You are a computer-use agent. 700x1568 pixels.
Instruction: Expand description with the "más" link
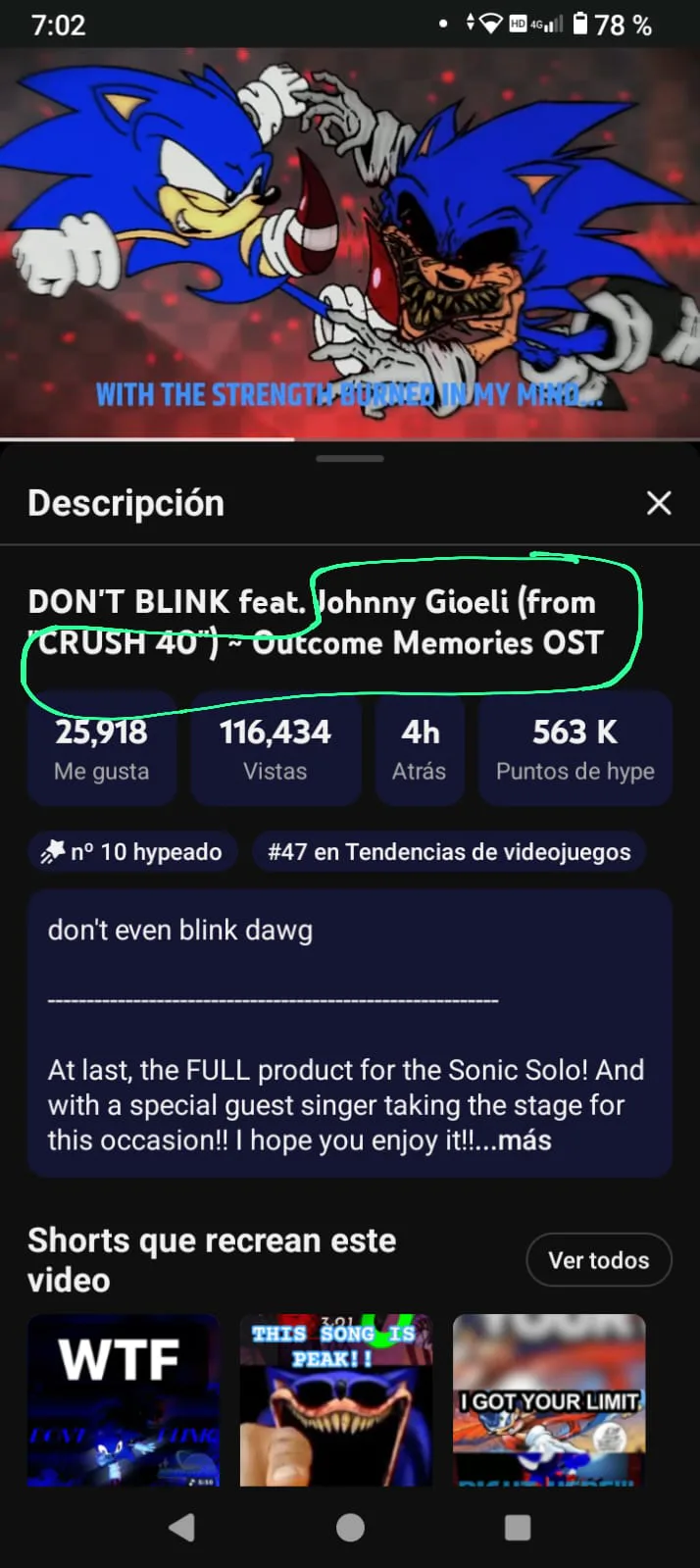coord(525,1140)
